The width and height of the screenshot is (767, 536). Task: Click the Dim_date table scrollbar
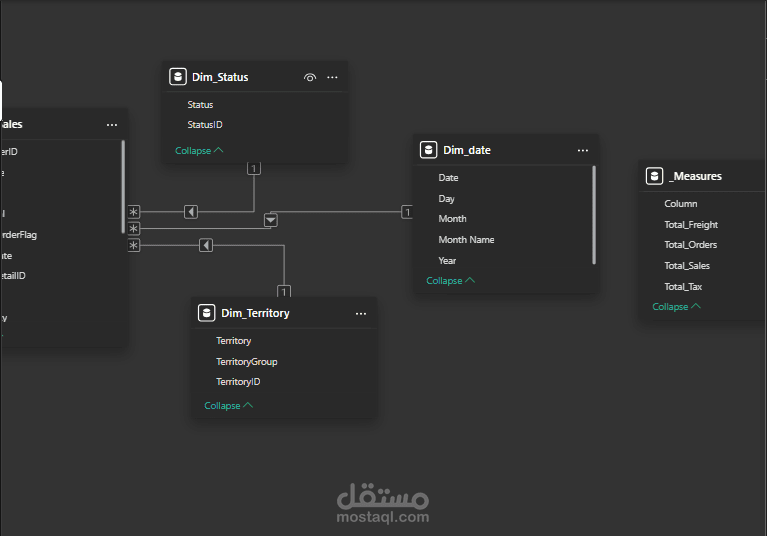tap(594, 215)
